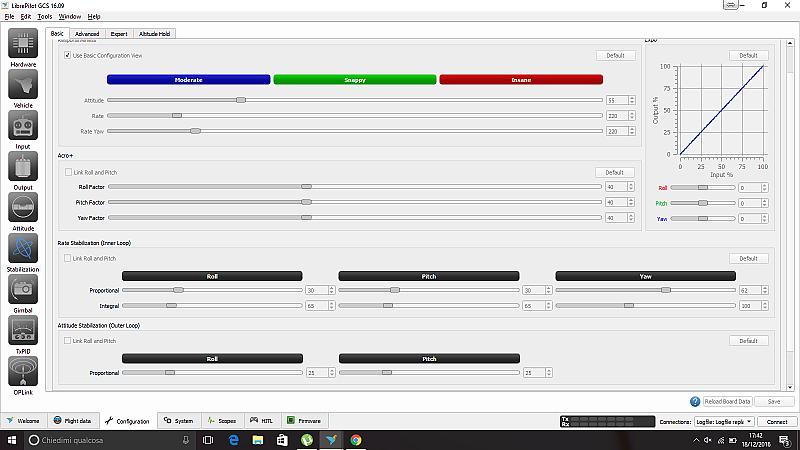Open the Vehicle configuration section
The height and width of the screenshot is (450, 800).
click(x=23, y=88)
